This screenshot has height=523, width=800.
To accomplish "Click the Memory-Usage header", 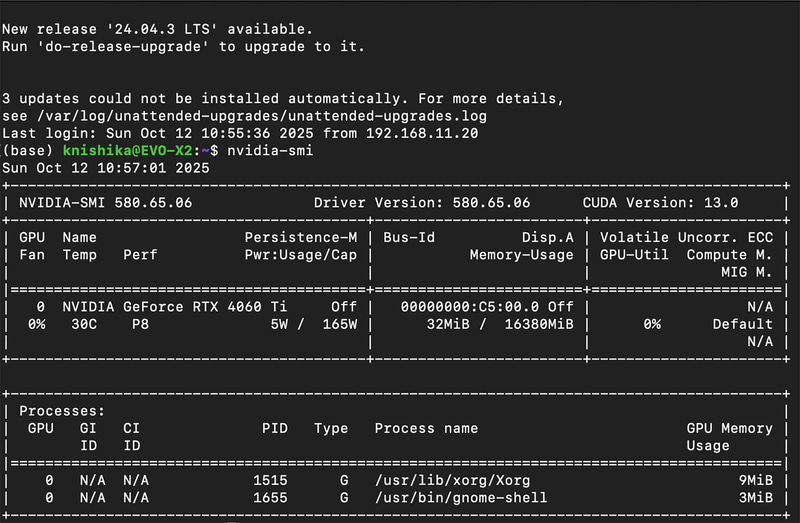I will click(521, 255).
